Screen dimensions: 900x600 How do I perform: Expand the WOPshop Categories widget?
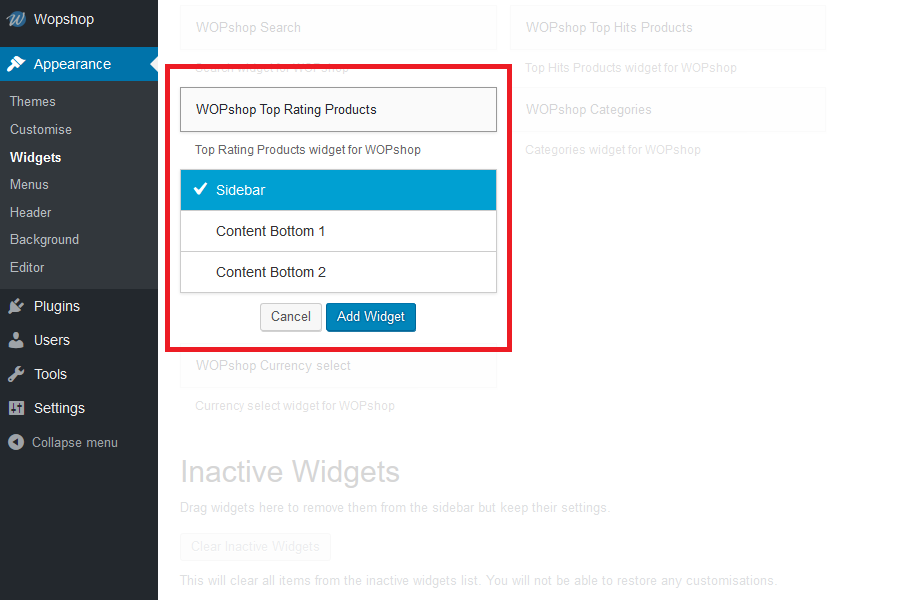pos(667,110)
